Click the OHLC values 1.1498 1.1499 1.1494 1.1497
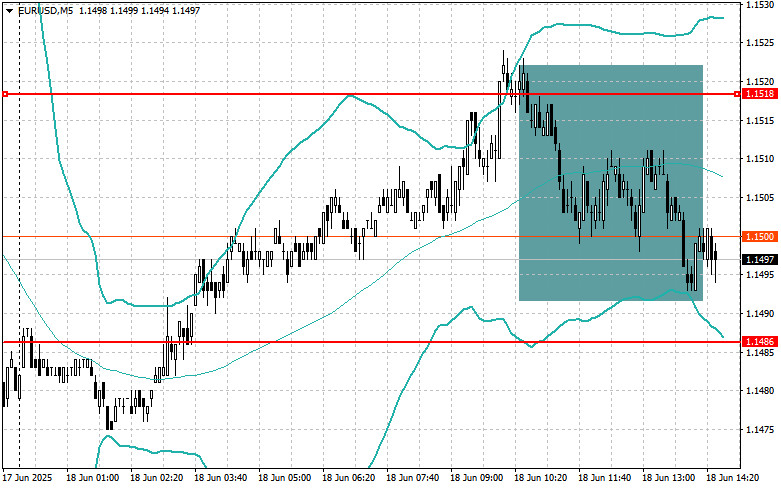The image size is (781, 489). tap(139, 10)
